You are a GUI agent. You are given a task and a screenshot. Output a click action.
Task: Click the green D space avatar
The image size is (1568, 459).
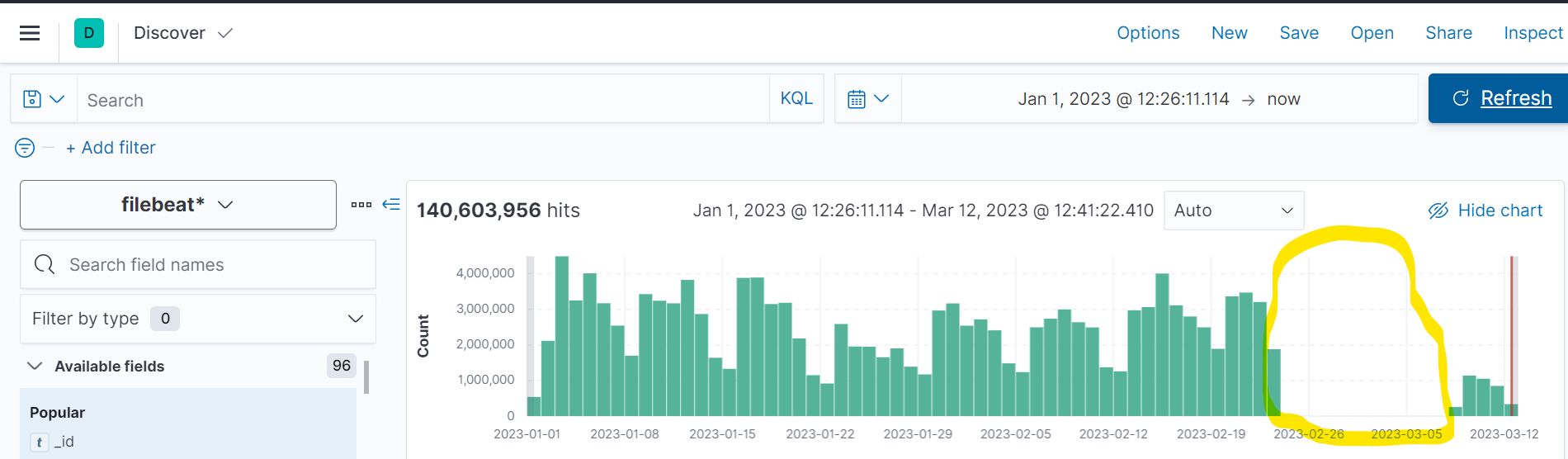click(x=89, y=33)
